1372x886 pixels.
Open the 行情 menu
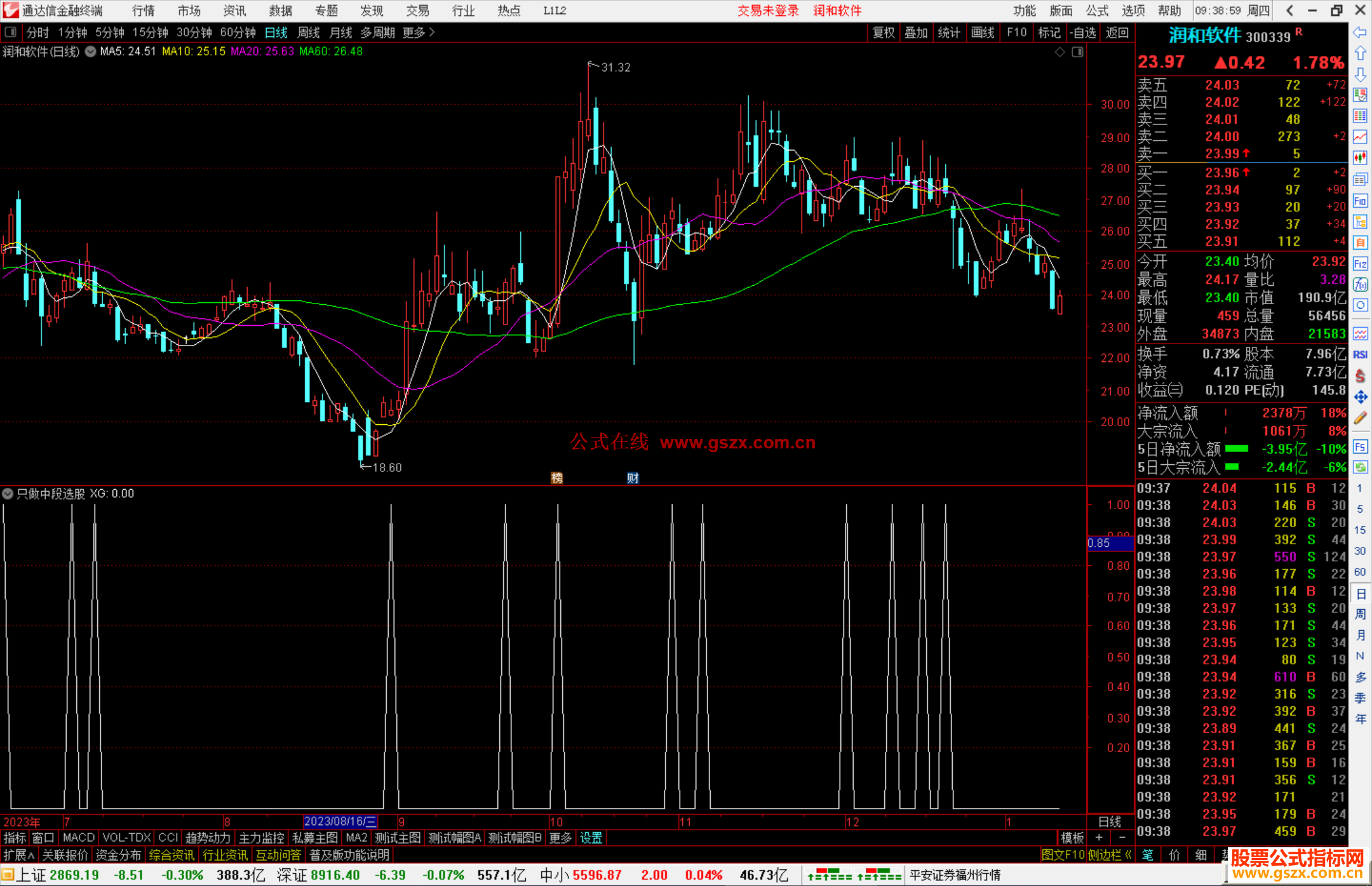[x=143, y=11]
